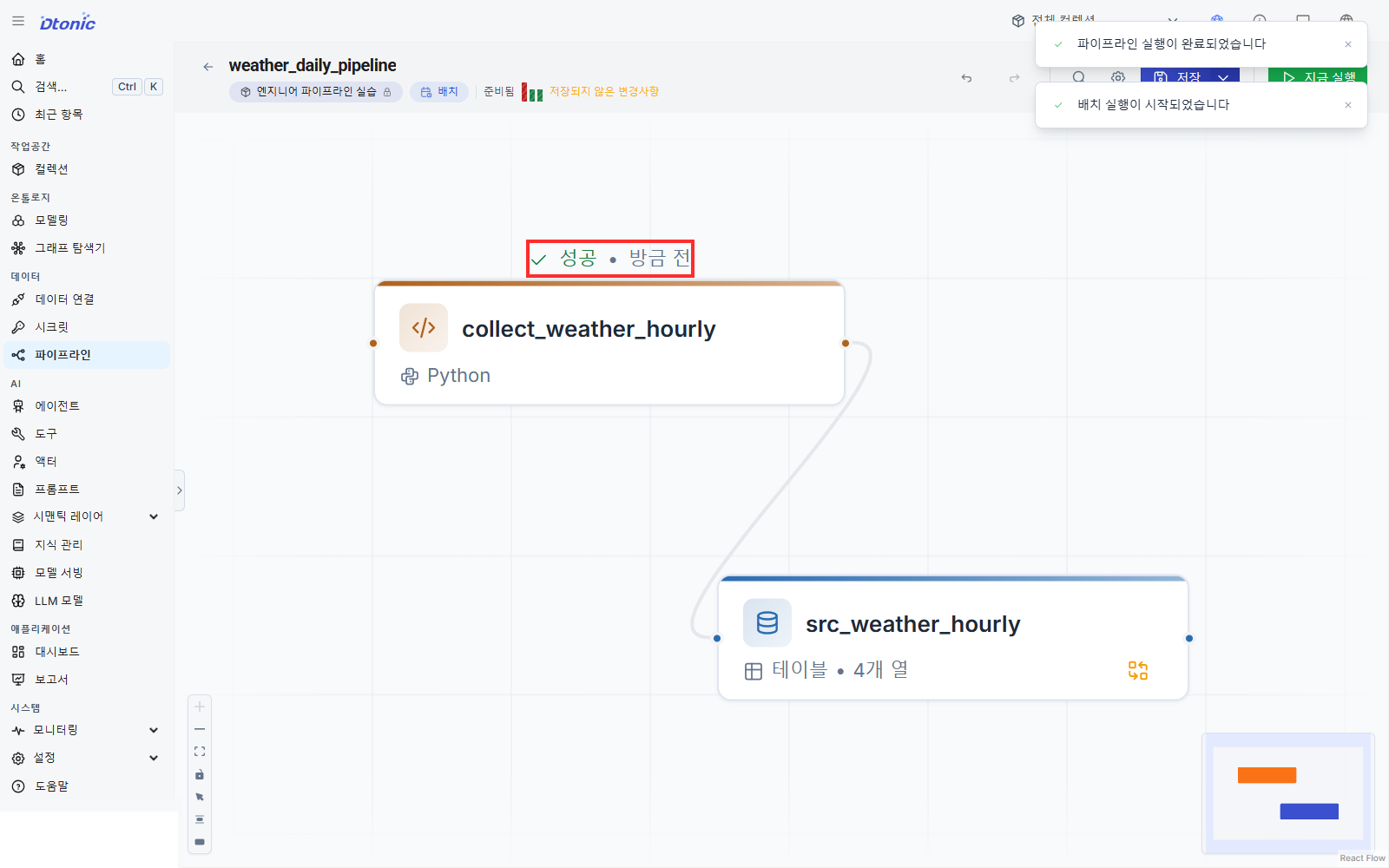The height and width of the screenshot is (868, 1389).
Task: Open the 컬렉션 workspace
Action: click(x=87, y=169)
